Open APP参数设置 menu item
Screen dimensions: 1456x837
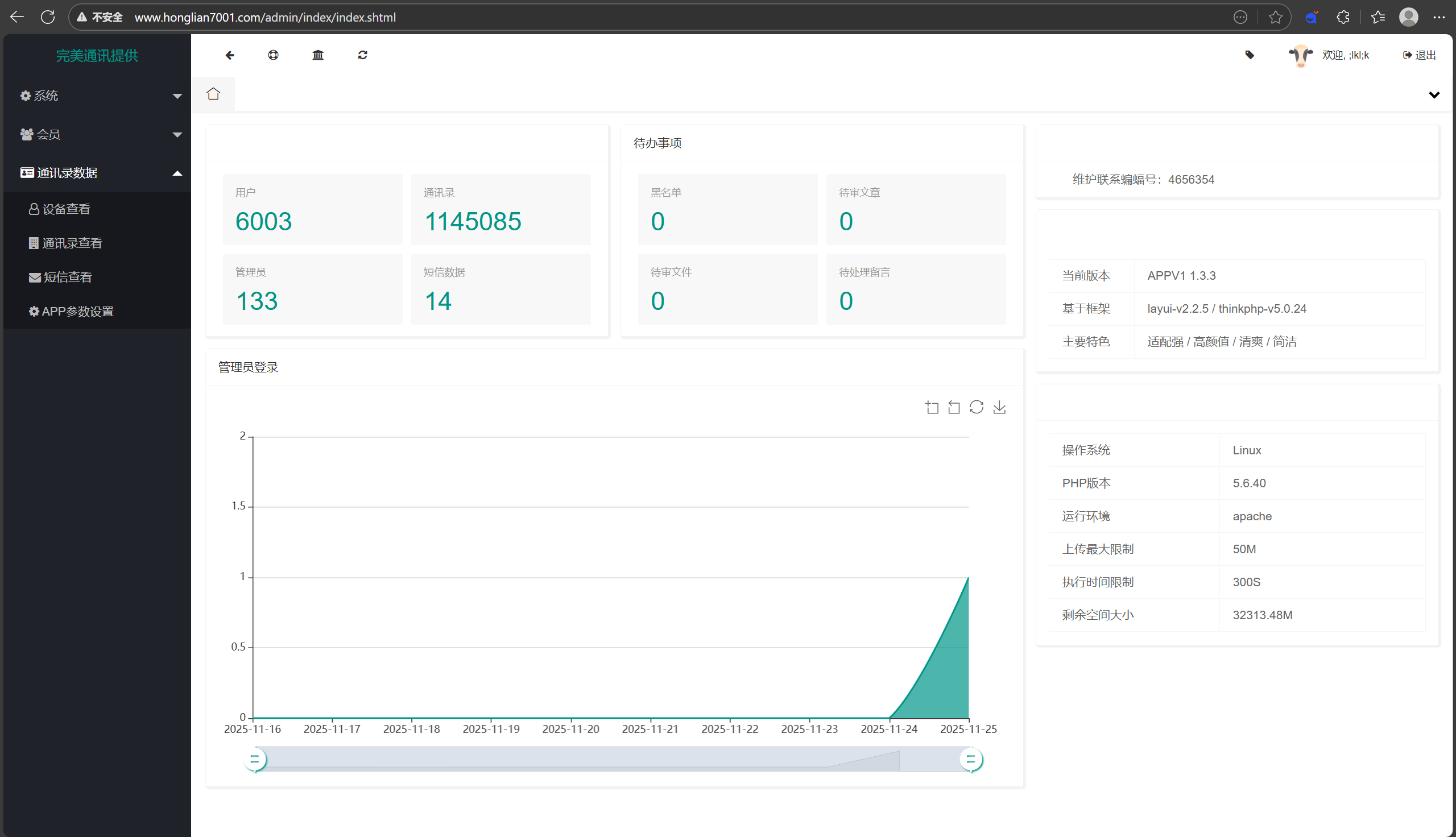tap(77, 312)
